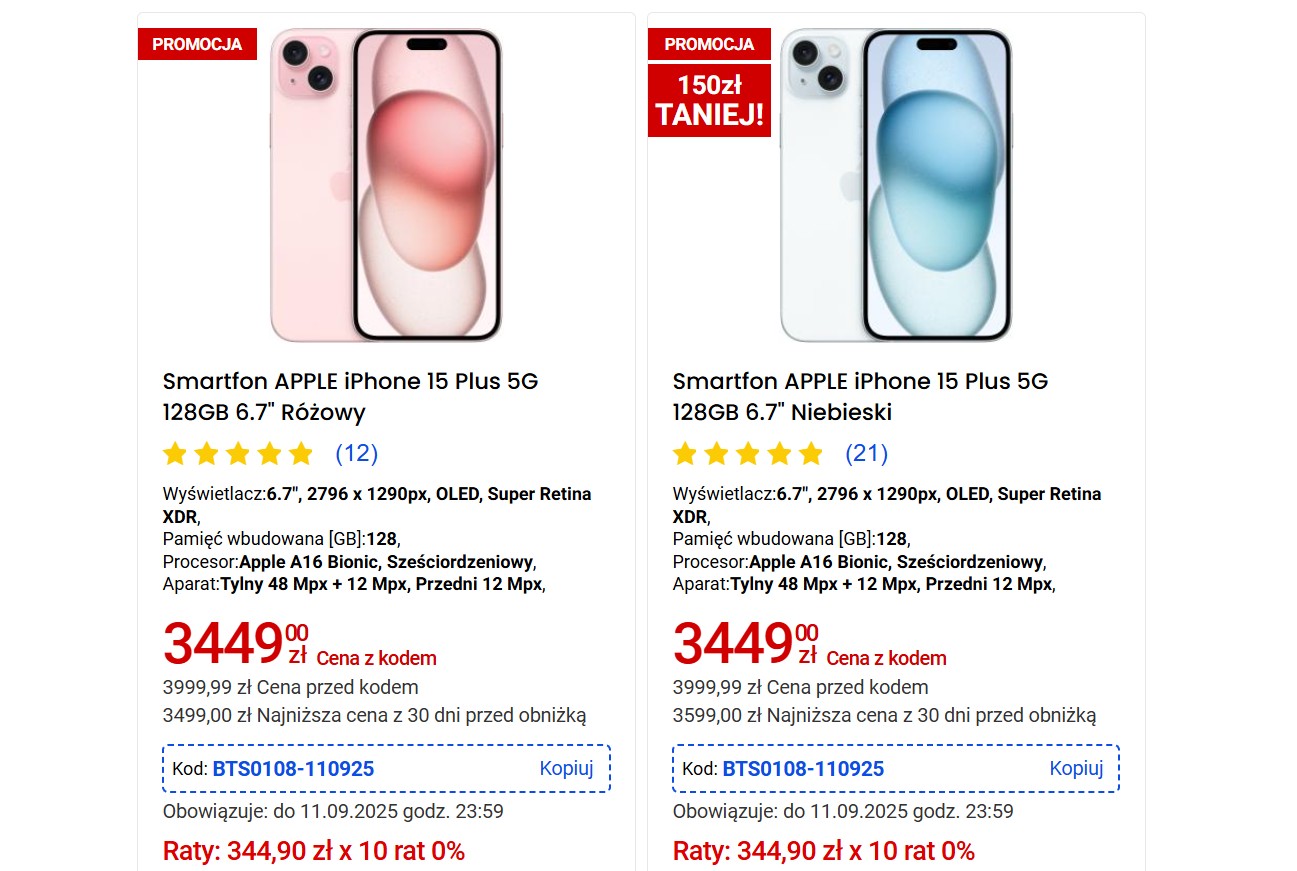This screenshot has width=1297, height=871.
Task: Click the 3449 zł price of the pink iPhone
Action: (235, 643)
